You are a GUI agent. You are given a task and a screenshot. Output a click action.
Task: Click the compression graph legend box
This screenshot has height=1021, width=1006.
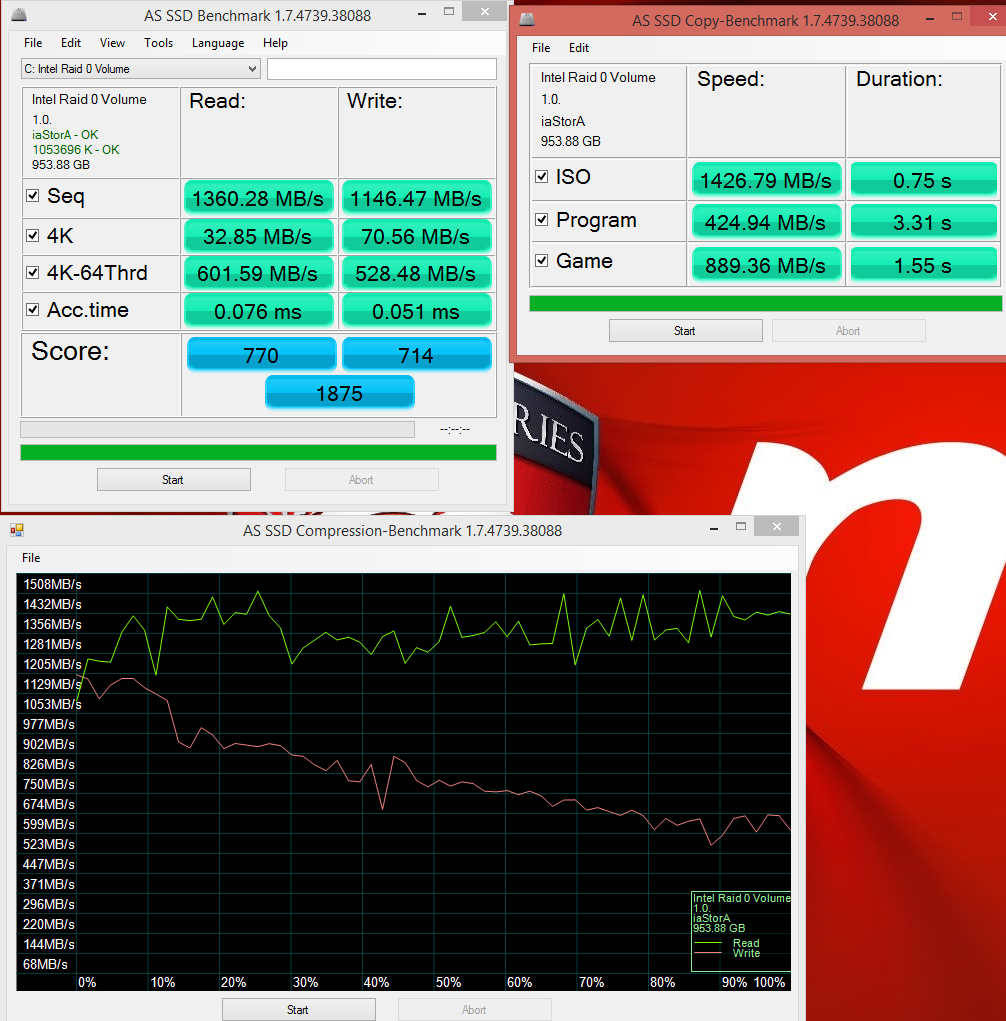[741, 931]
